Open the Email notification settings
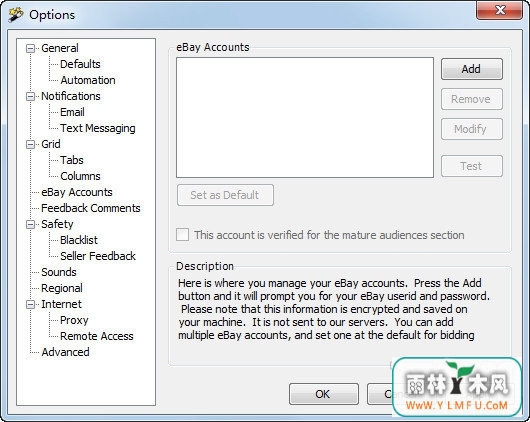This screenshot has height=422, width=530. 72,112
